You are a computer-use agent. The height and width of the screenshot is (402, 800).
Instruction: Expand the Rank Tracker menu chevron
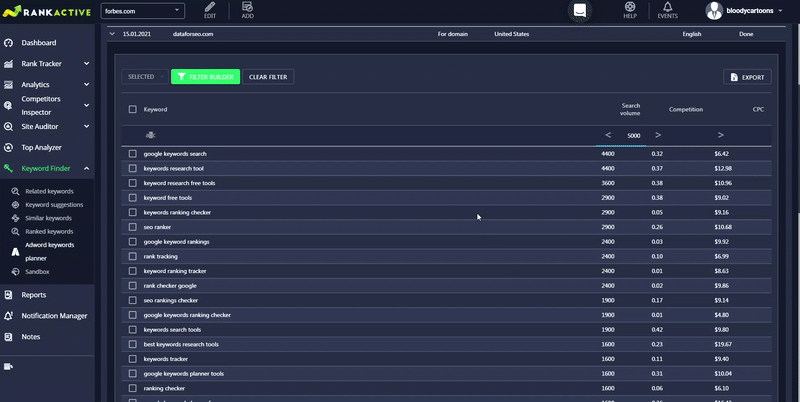86,63
